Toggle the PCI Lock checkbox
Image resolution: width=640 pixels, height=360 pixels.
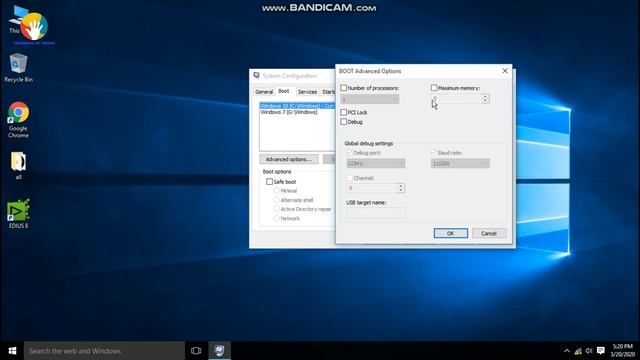(344, 112)
